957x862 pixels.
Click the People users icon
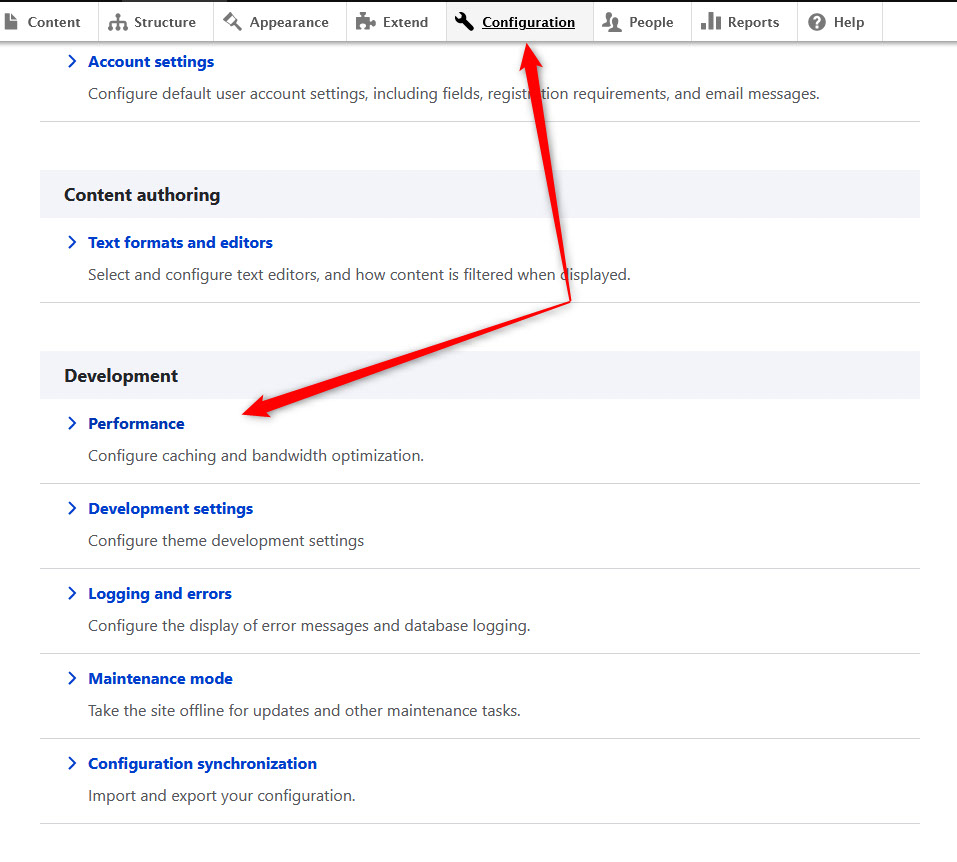[613, 20]
